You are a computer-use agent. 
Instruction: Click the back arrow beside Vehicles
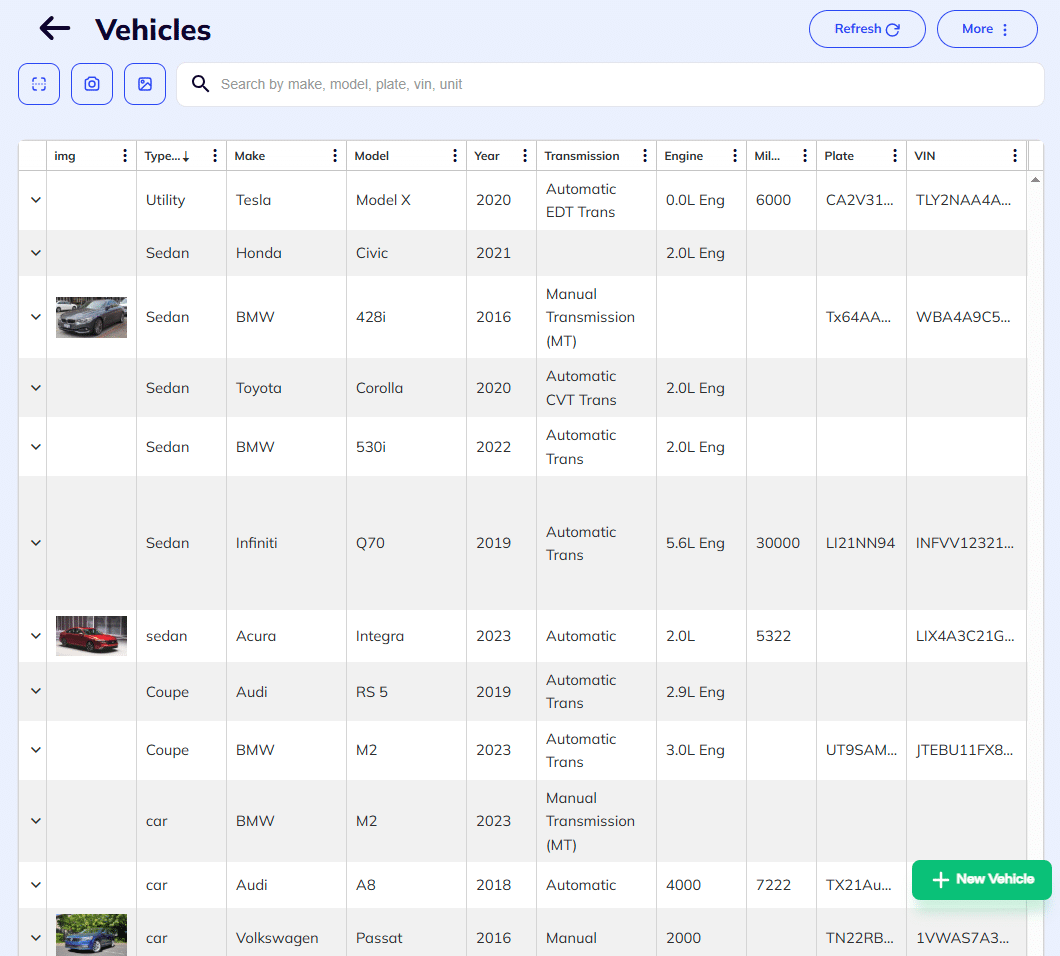pos(55,29)
